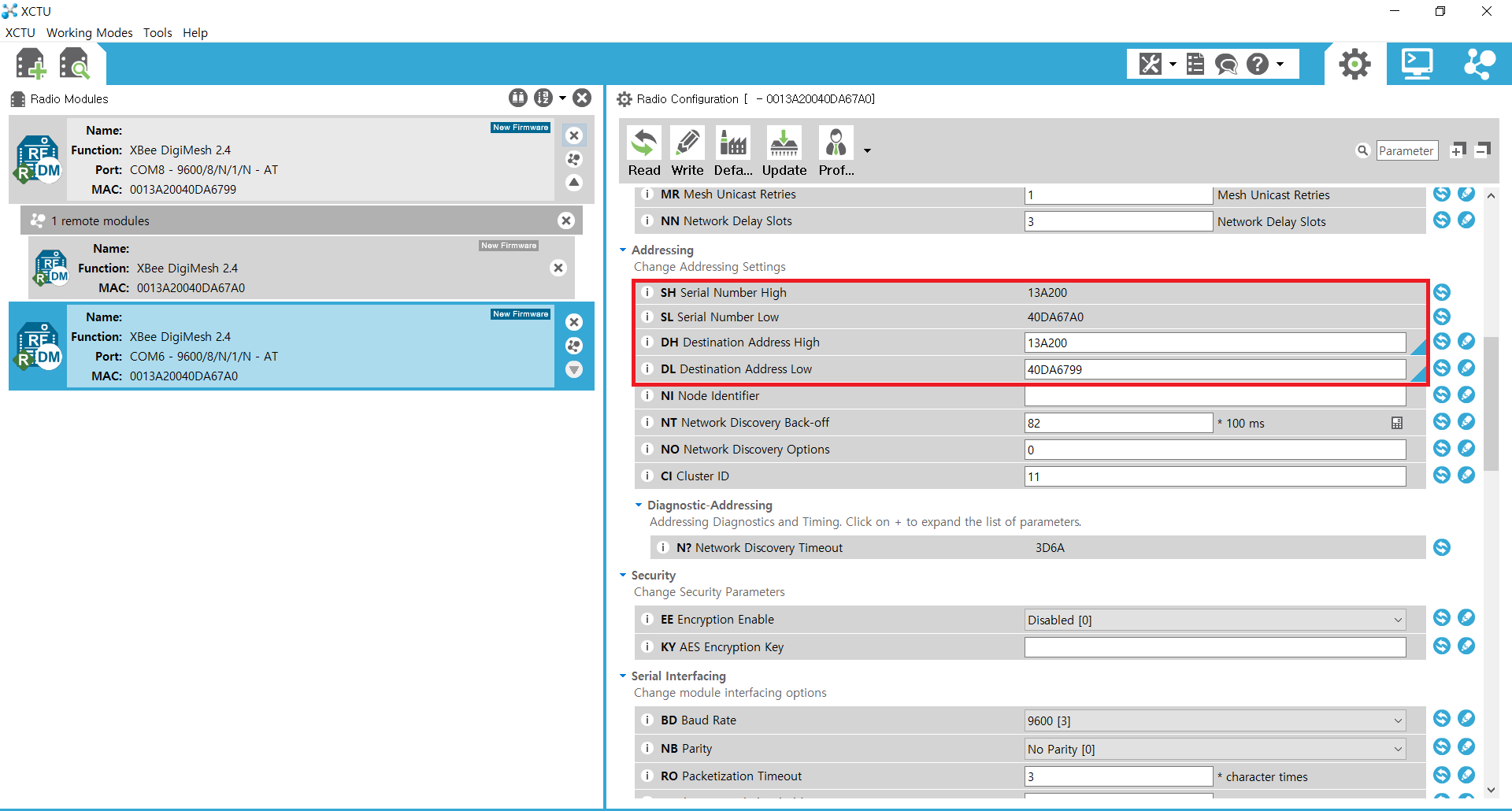Open the Tools menu
This screenshot has width=1512, height=811.
157,32
